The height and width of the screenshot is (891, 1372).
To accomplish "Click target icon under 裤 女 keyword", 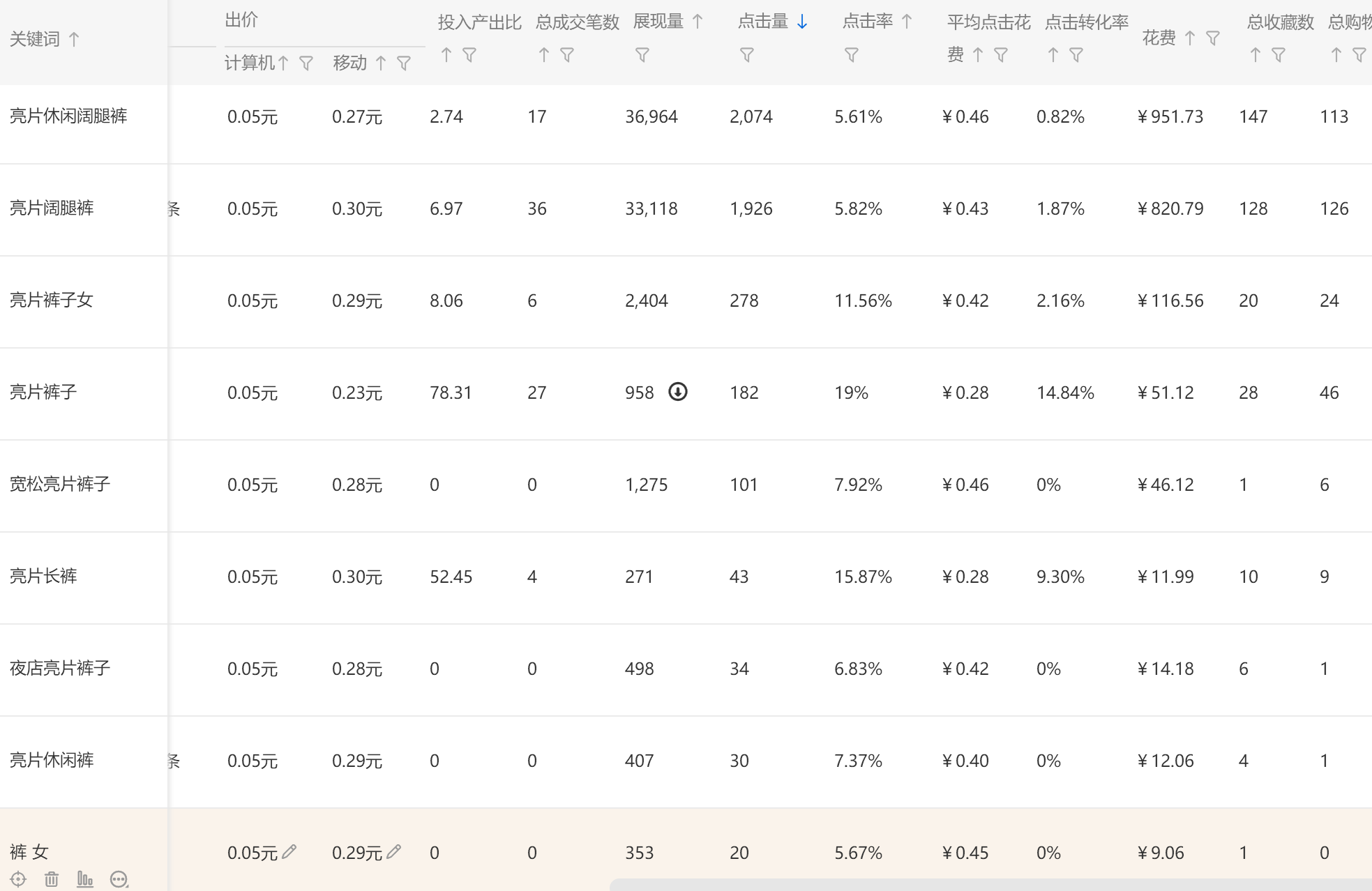I will point(19,879).
